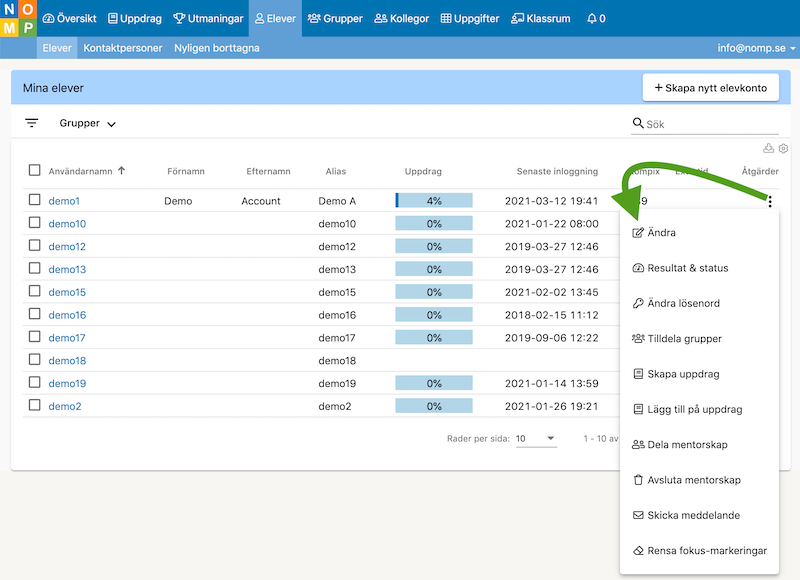Click Skapa nytt elevkonto button
The width and height of the screenshot is (800, 580).
(710, 88)
